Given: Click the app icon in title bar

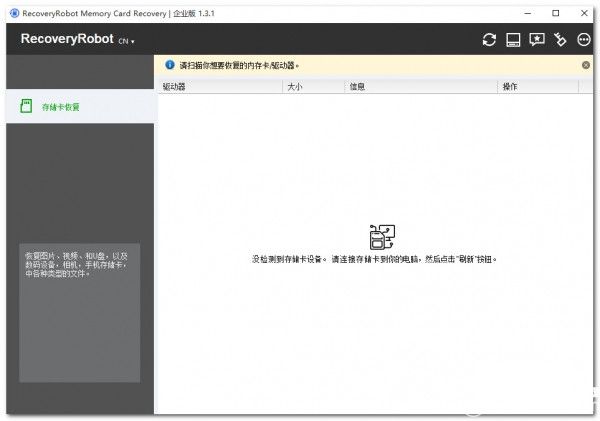Looking at the screenshot, I should click(x=15, y=13).
